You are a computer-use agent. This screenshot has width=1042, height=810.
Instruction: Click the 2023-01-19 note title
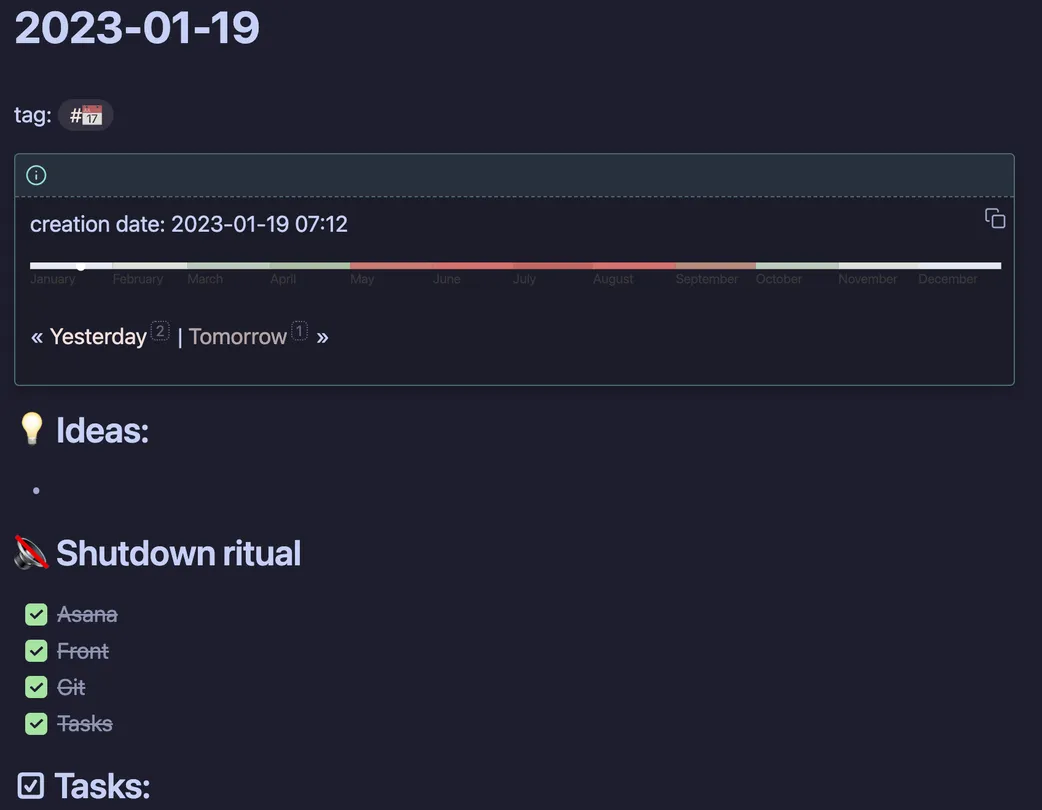(x=137, y=27)
